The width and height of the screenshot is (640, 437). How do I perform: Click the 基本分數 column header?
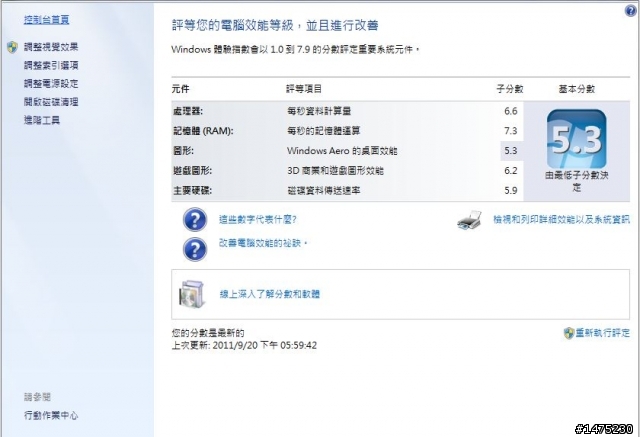[x=577, y=89]
